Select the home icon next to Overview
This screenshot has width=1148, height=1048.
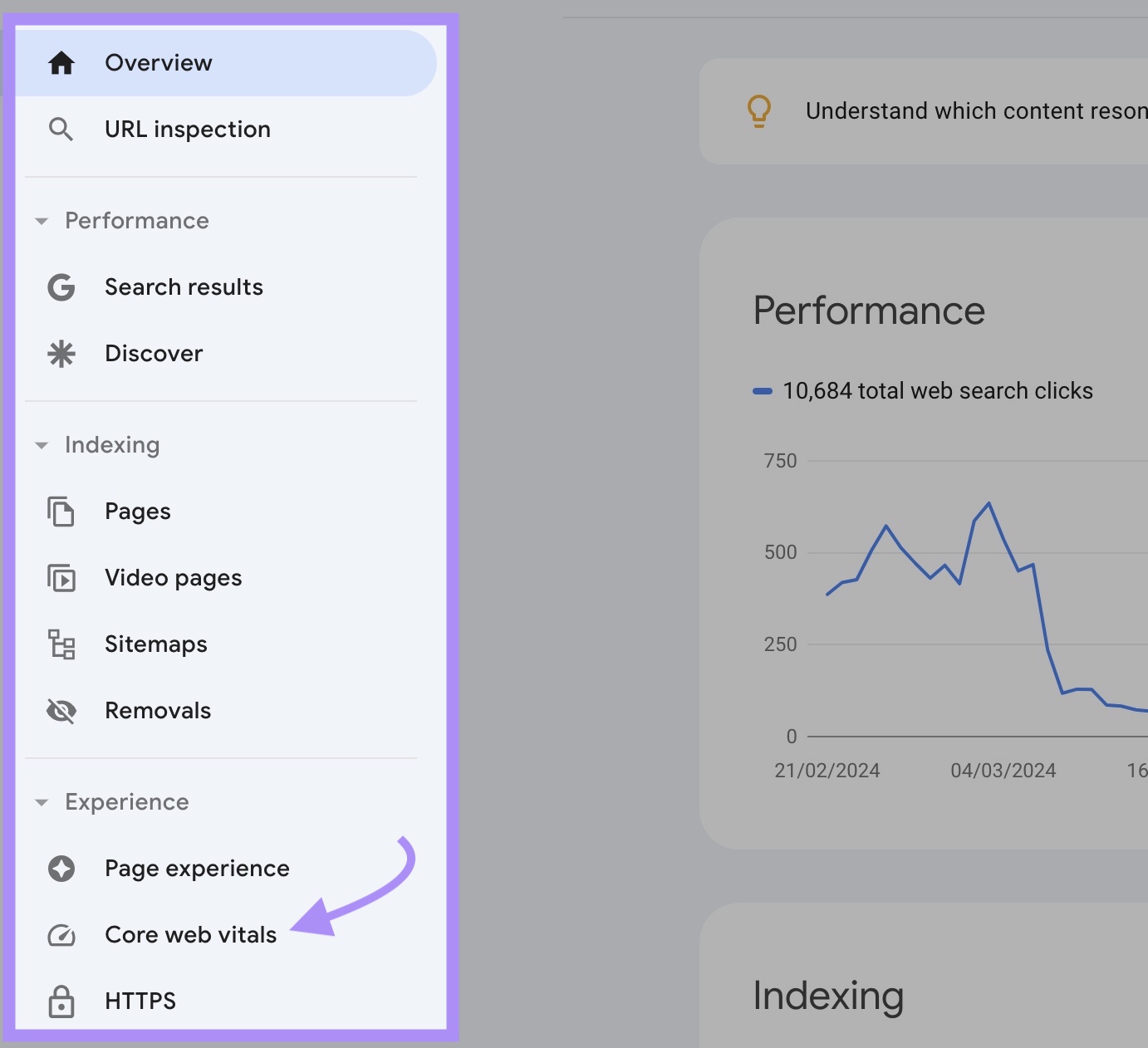61,61
